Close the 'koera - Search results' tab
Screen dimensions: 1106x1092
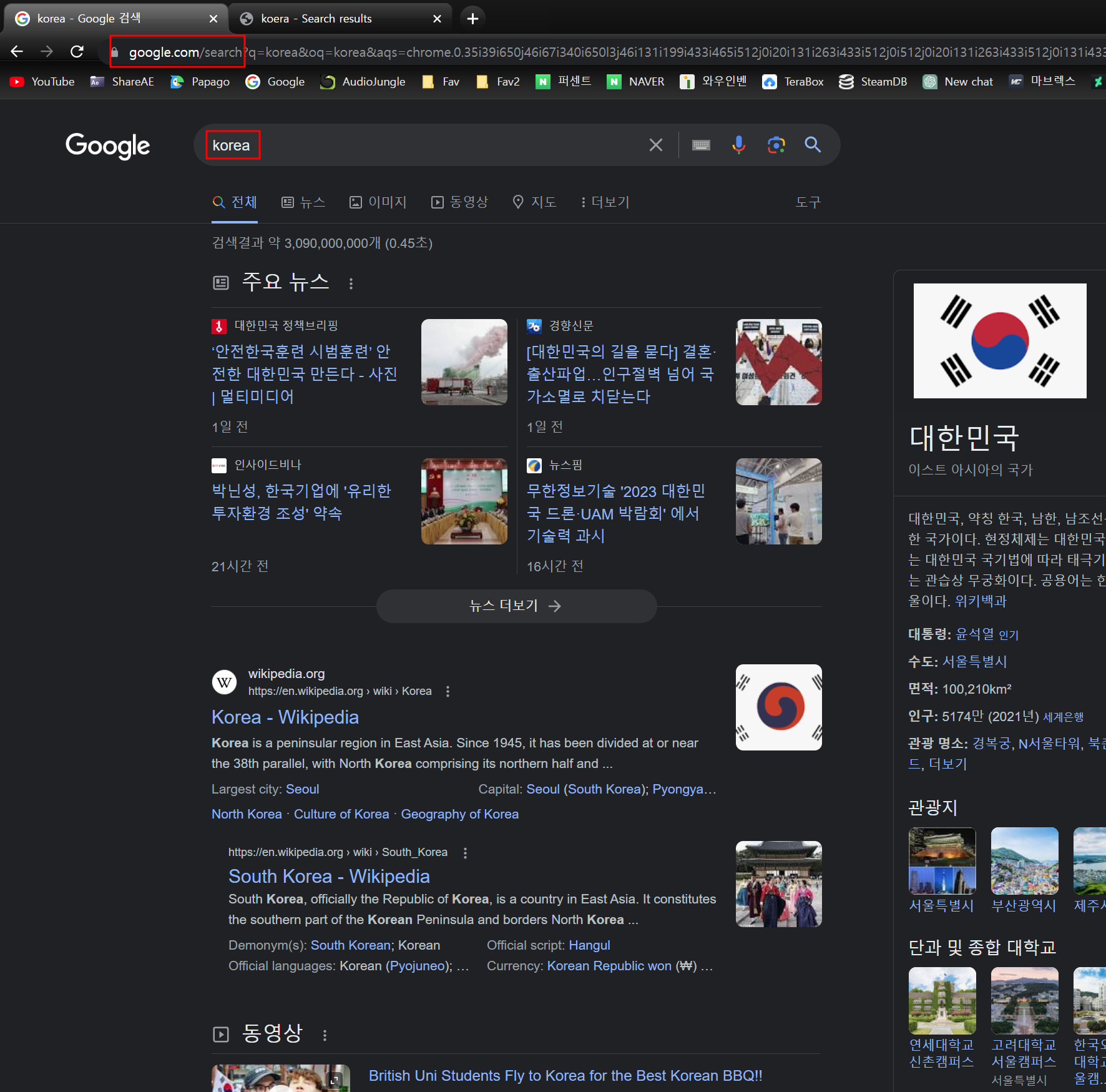437,19
